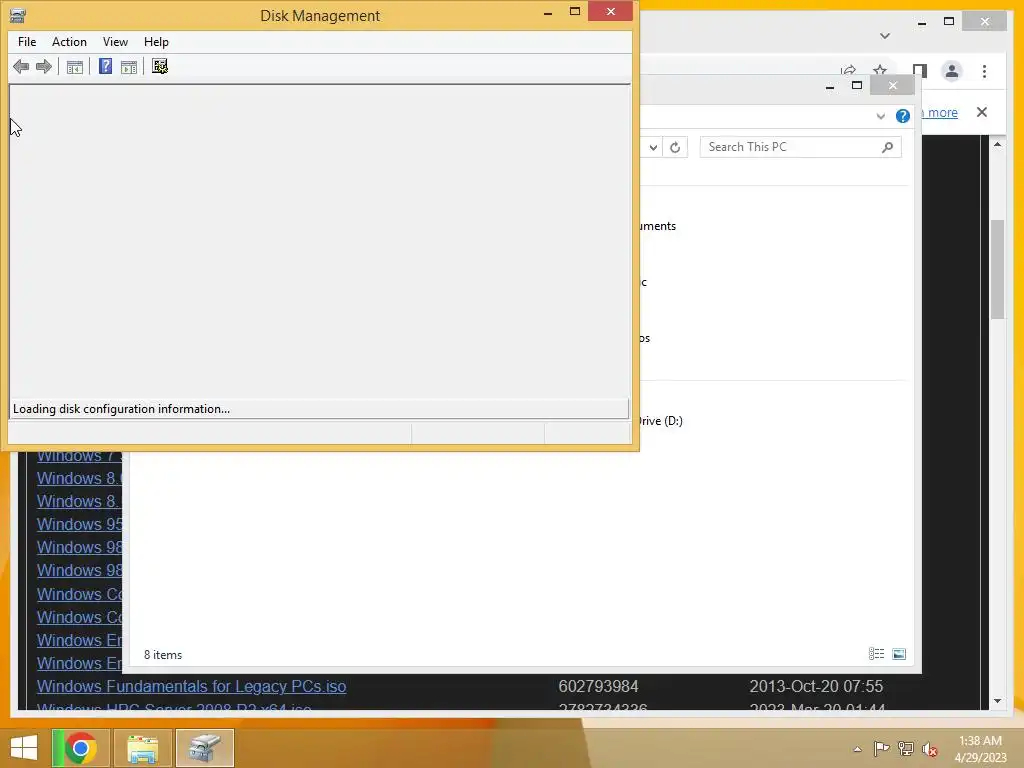This screenshot has width=1024, height=768.
Task: Click the settings toolbar icon in Disk Management
Action: click(x=160, y=66)
